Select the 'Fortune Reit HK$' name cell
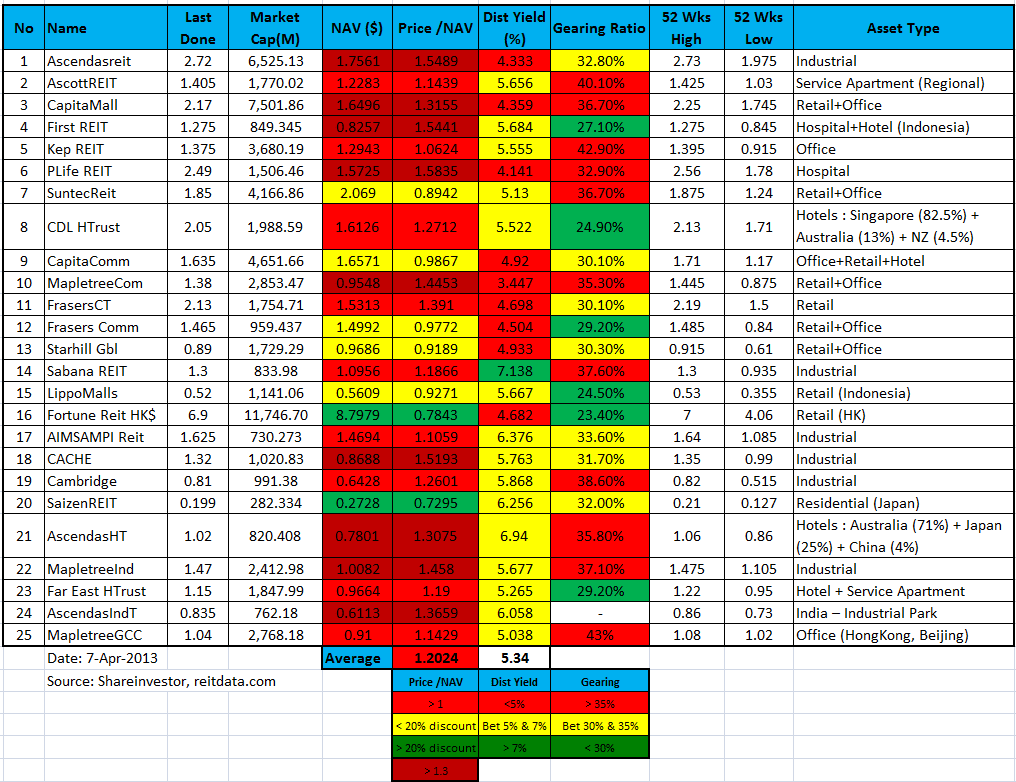 [106, 415]
